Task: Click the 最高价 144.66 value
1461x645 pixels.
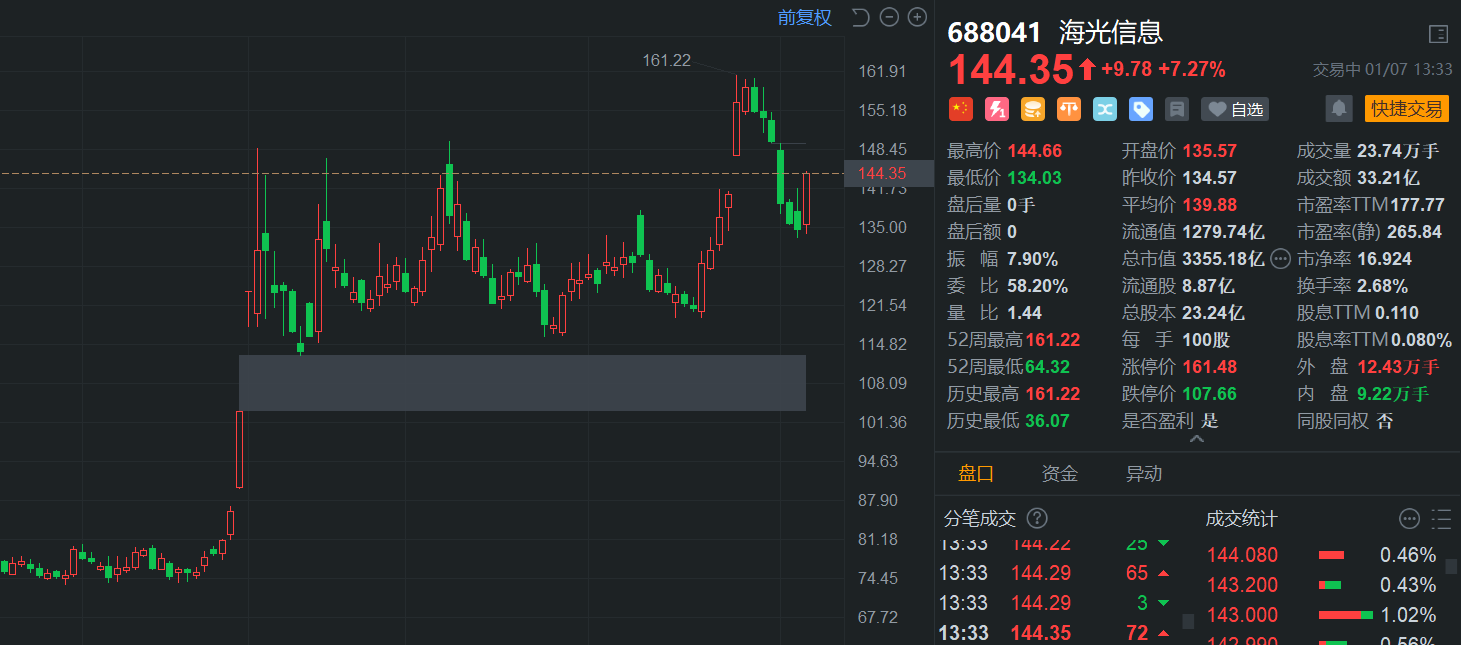Action: coord(1035,151)
